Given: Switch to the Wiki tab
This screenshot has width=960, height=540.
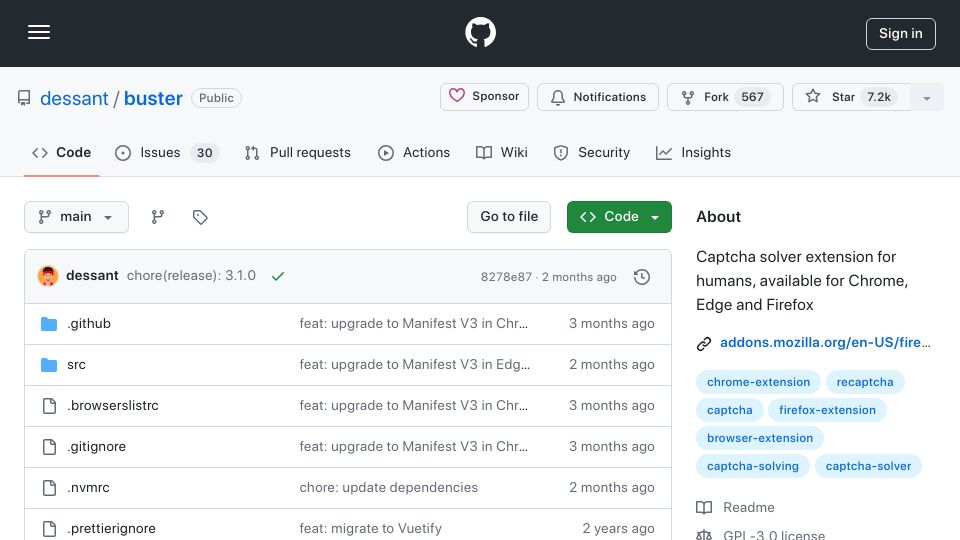Looking at the screenshot, I should (x=501, y=152).
